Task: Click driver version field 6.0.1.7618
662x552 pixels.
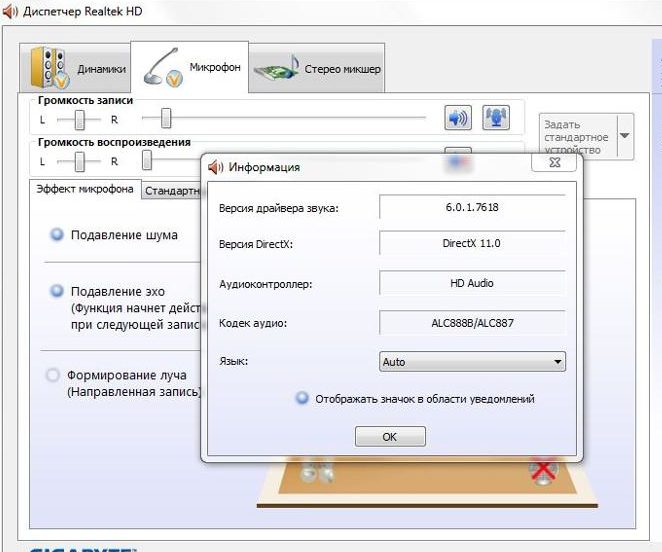Action: pos(472,207)
